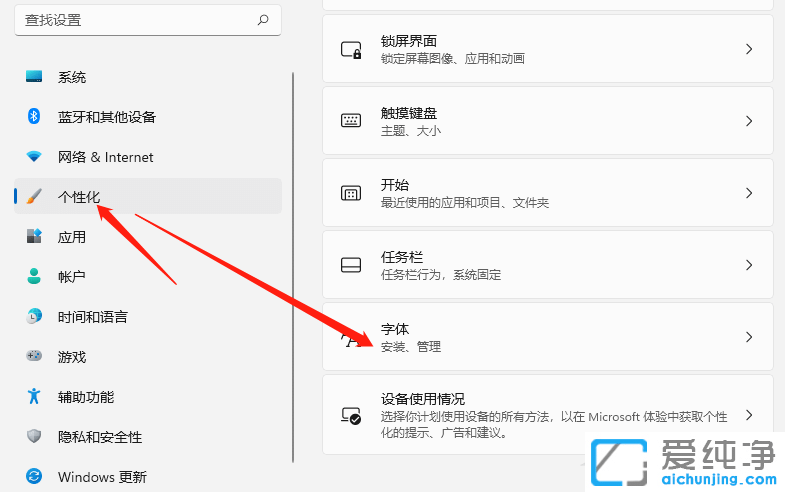Click the Wi-Fi network icon

(x=34, y=157)
